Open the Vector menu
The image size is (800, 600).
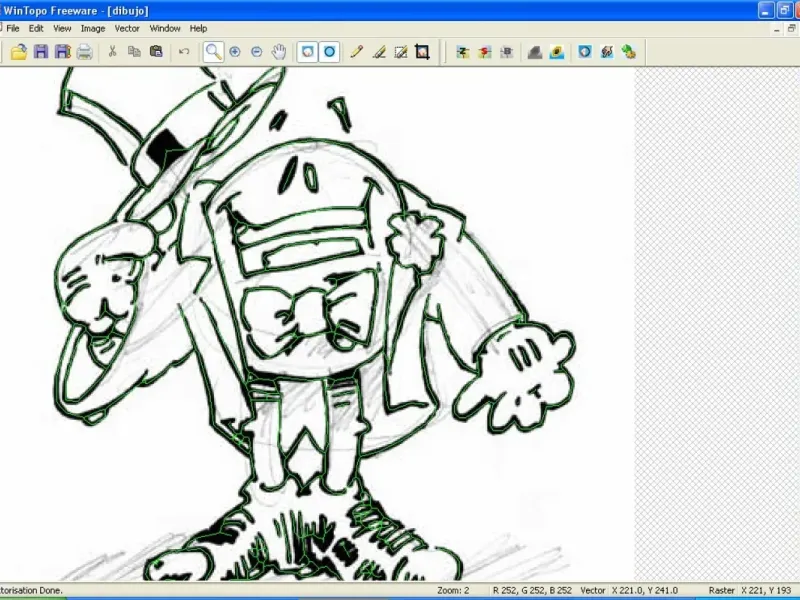[x=127, y=29]
